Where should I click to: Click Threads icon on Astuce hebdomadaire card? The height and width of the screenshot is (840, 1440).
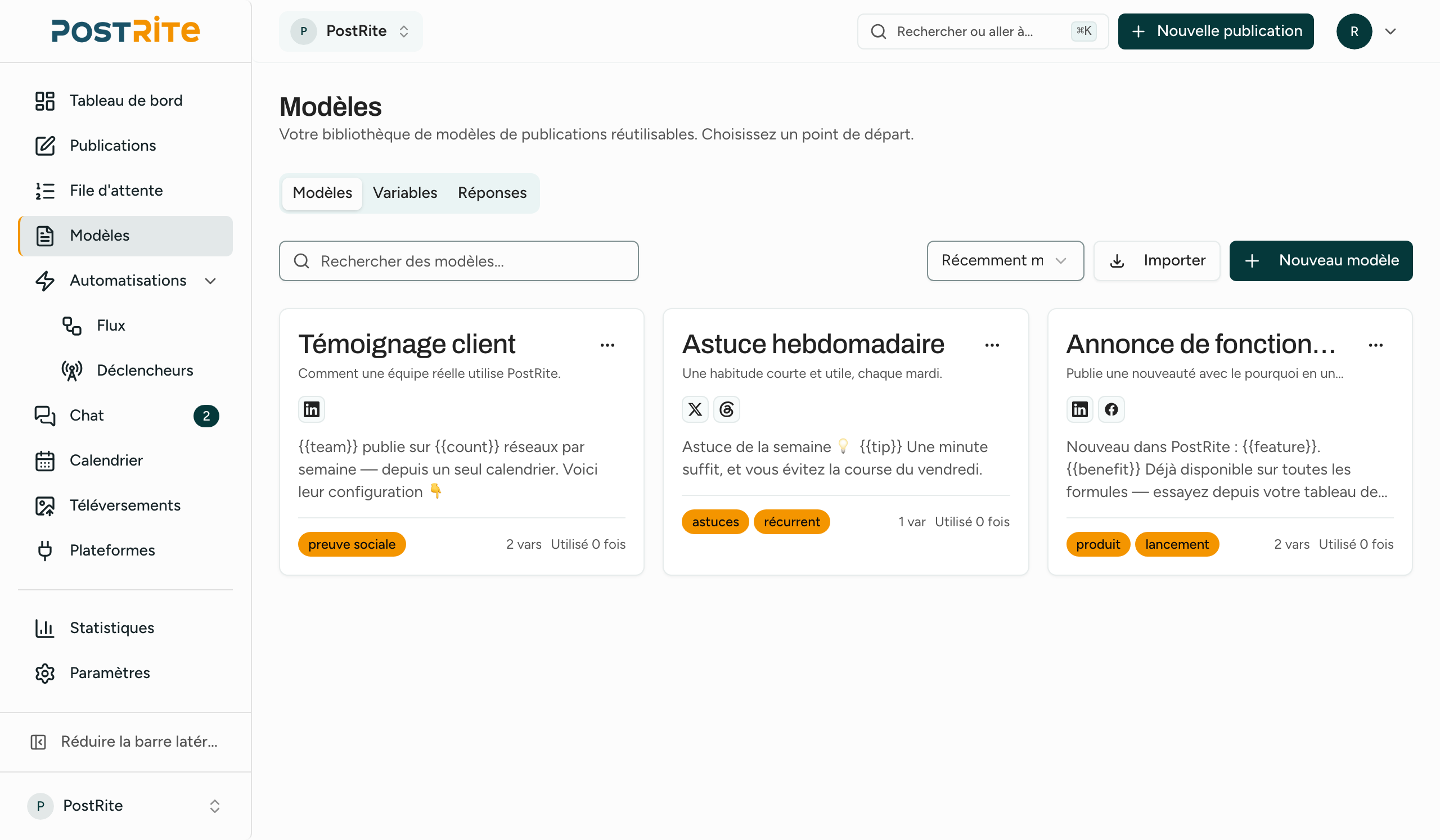coord(727,409)
